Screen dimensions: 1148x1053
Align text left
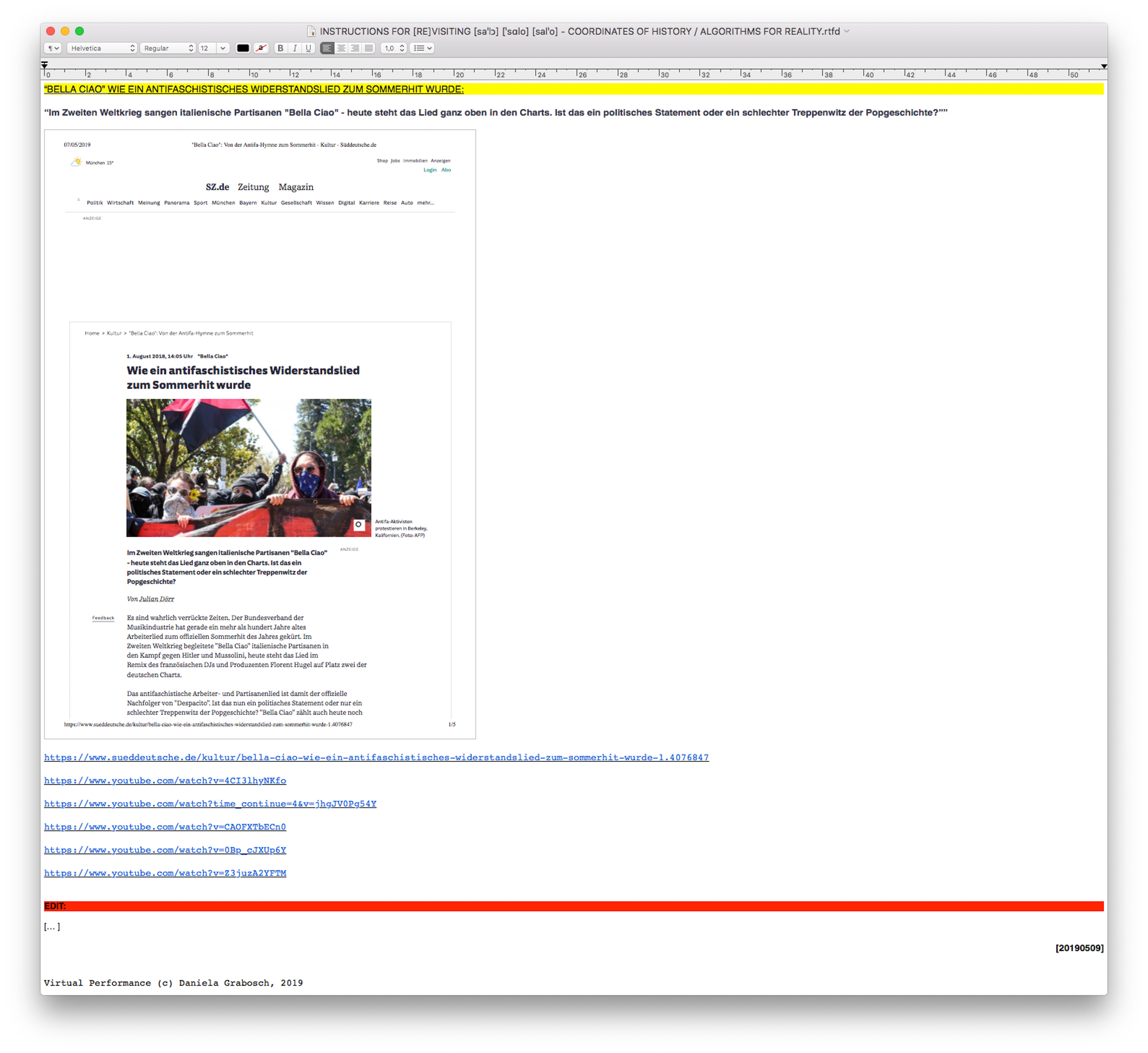(327, 48)
